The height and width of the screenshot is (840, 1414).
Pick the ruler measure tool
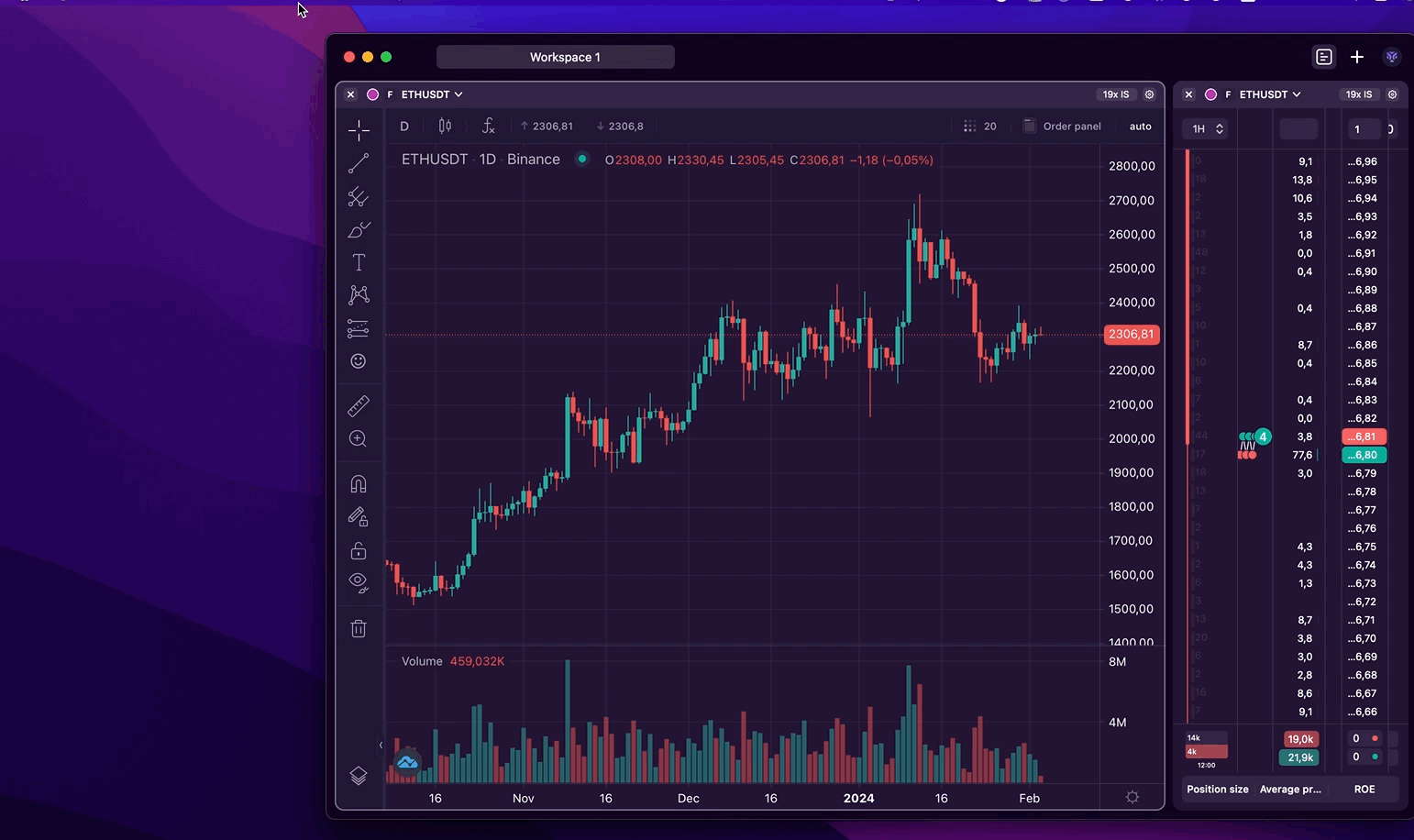(x=359, y=405)
